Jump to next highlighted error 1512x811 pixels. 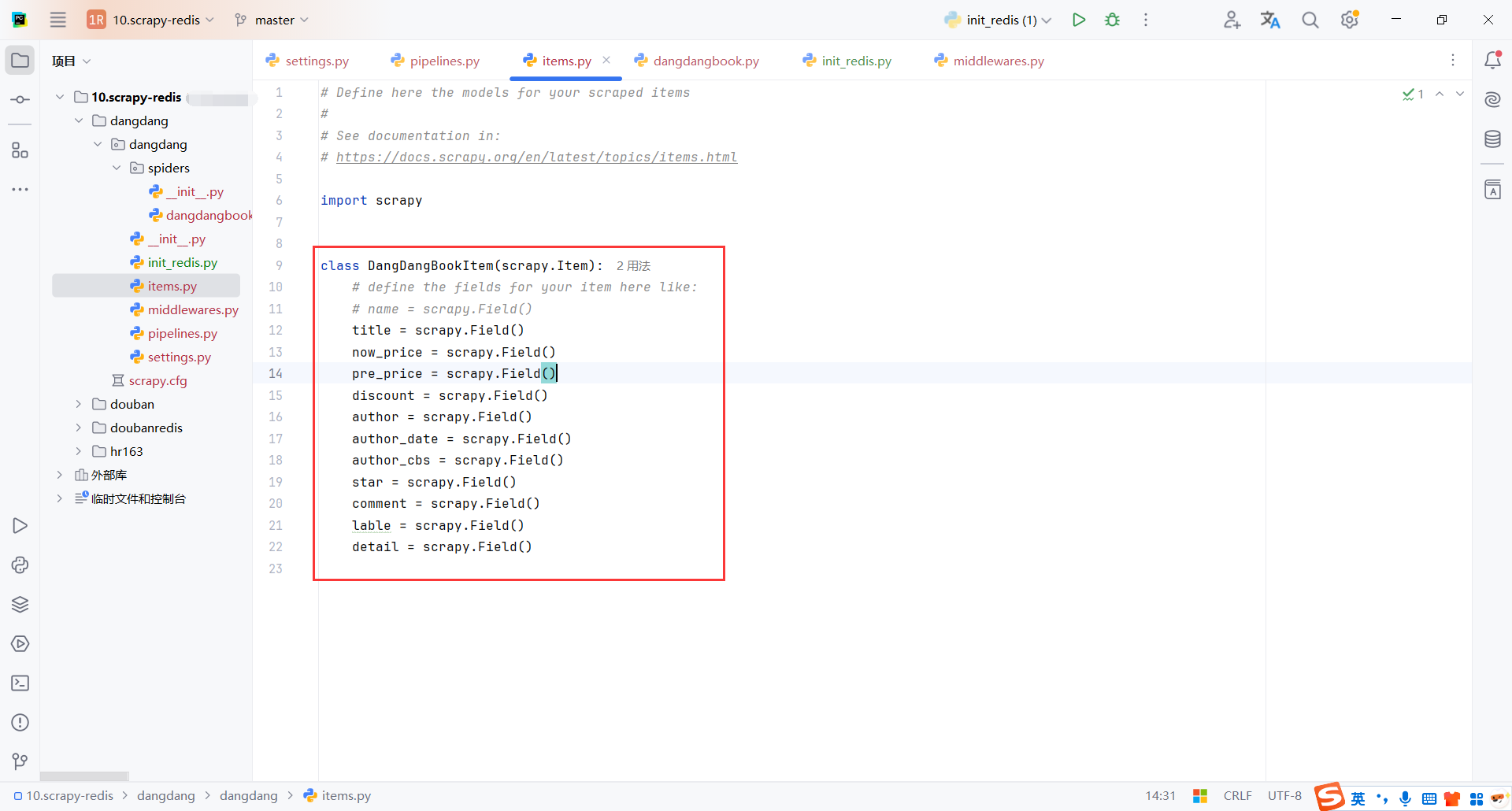(x=1460, y=94)
